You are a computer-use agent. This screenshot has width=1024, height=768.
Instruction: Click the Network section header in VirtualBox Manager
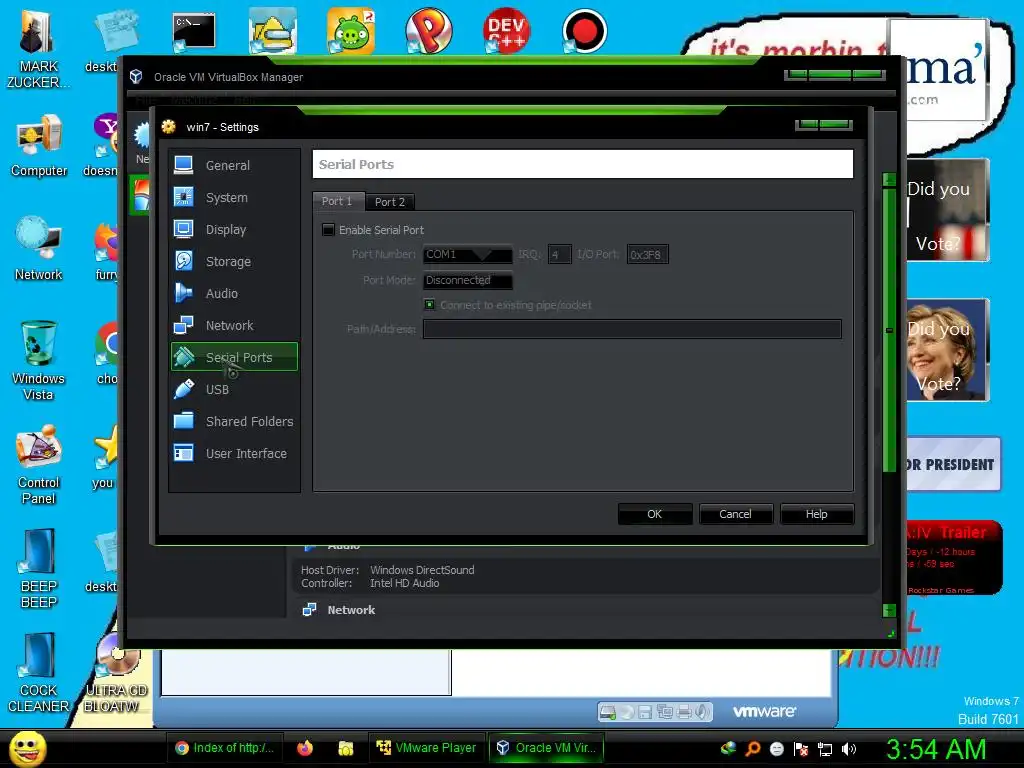[x=351, y=610]
